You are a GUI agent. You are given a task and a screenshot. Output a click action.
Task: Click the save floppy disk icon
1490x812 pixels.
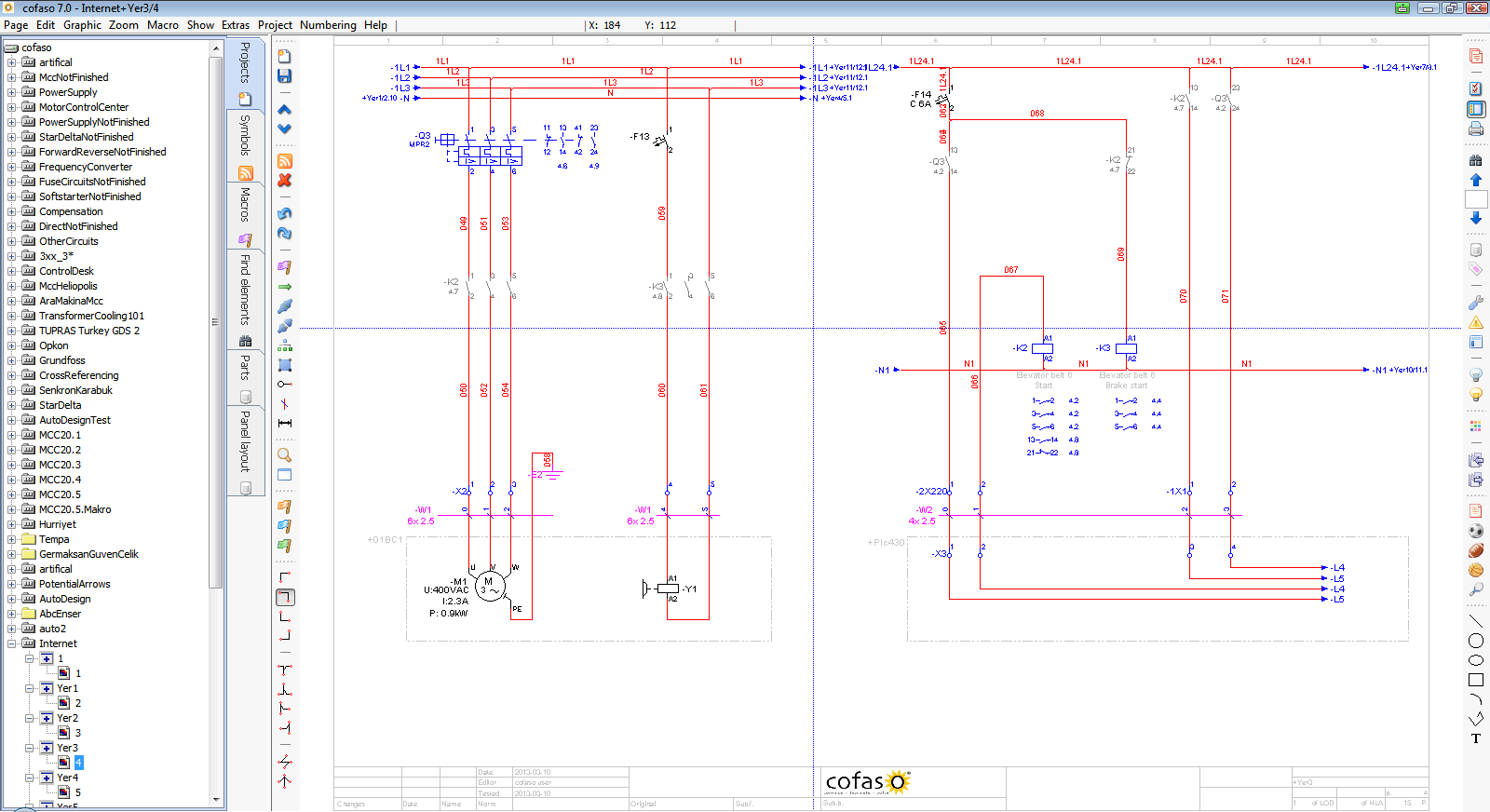click(285, 75)
